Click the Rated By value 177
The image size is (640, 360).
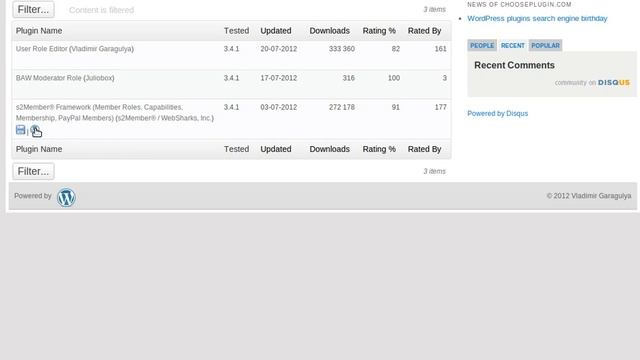click(x=440, y=107)
